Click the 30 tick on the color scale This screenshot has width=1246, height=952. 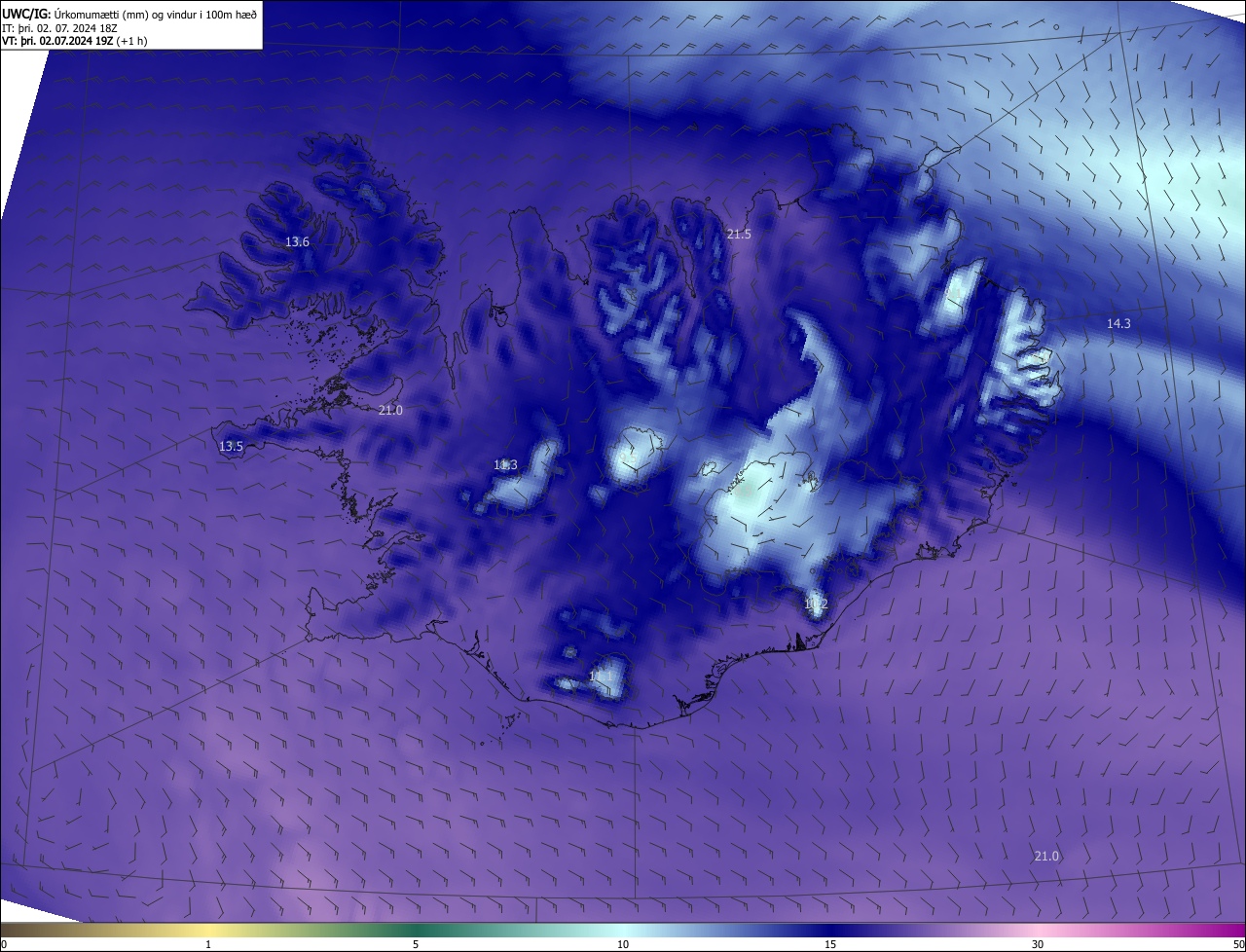point(1038,944)
